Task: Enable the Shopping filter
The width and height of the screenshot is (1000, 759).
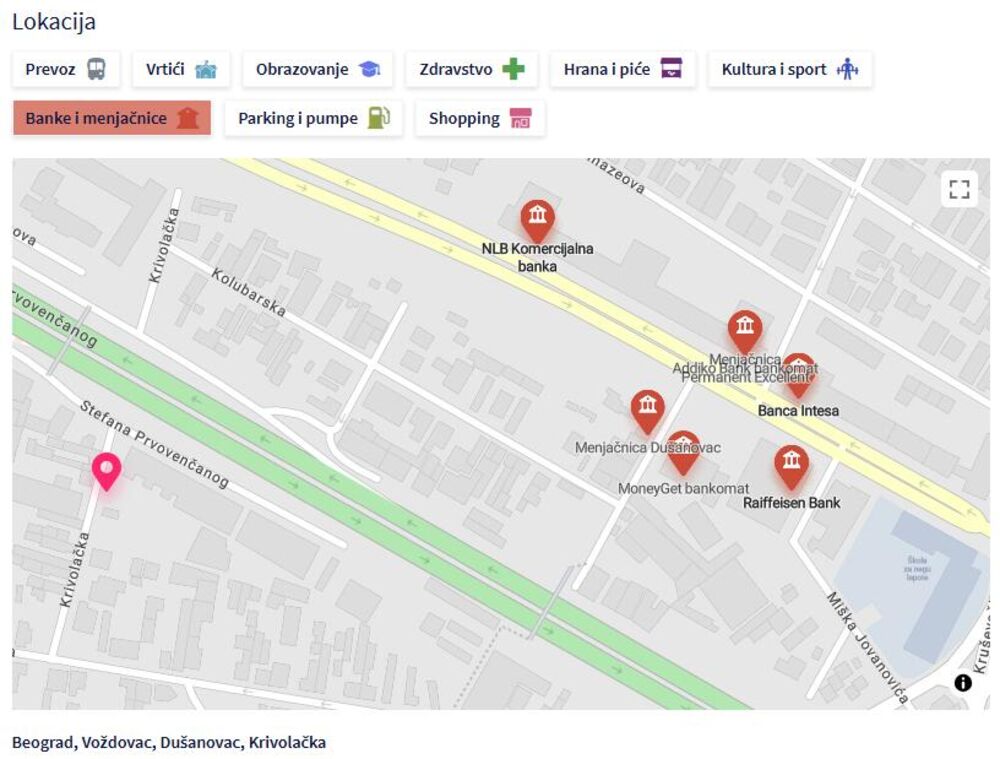Action: click(479, 118)
